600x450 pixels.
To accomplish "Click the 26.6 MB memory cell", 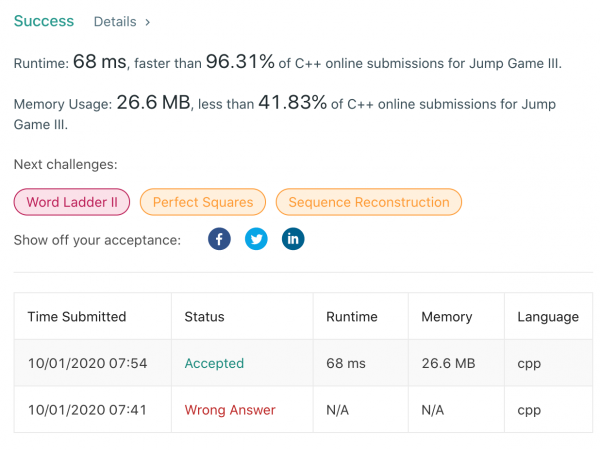I will click(x=448, y=363).
